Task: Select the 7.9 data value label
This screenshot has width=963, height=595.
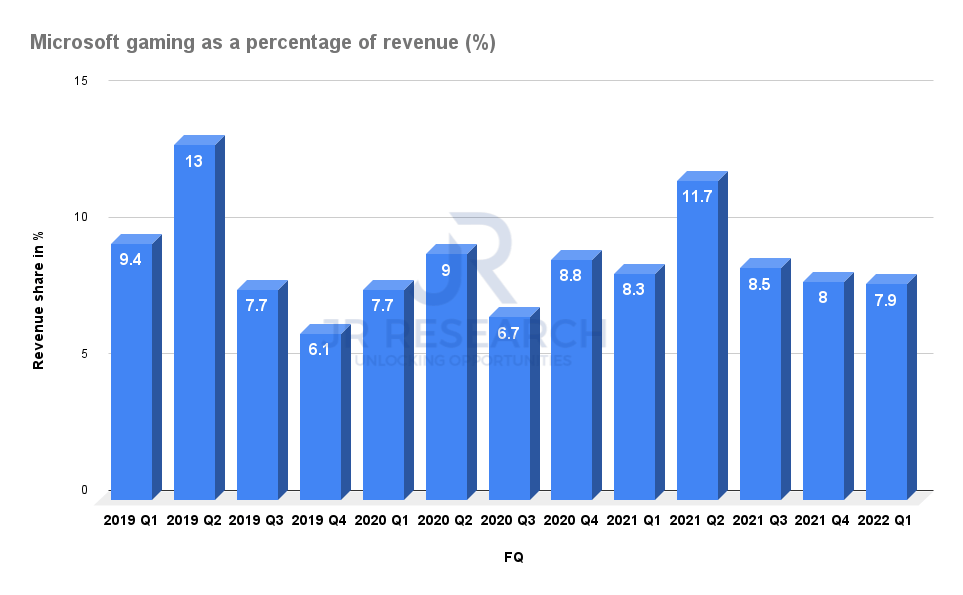Action: (886, 301)
